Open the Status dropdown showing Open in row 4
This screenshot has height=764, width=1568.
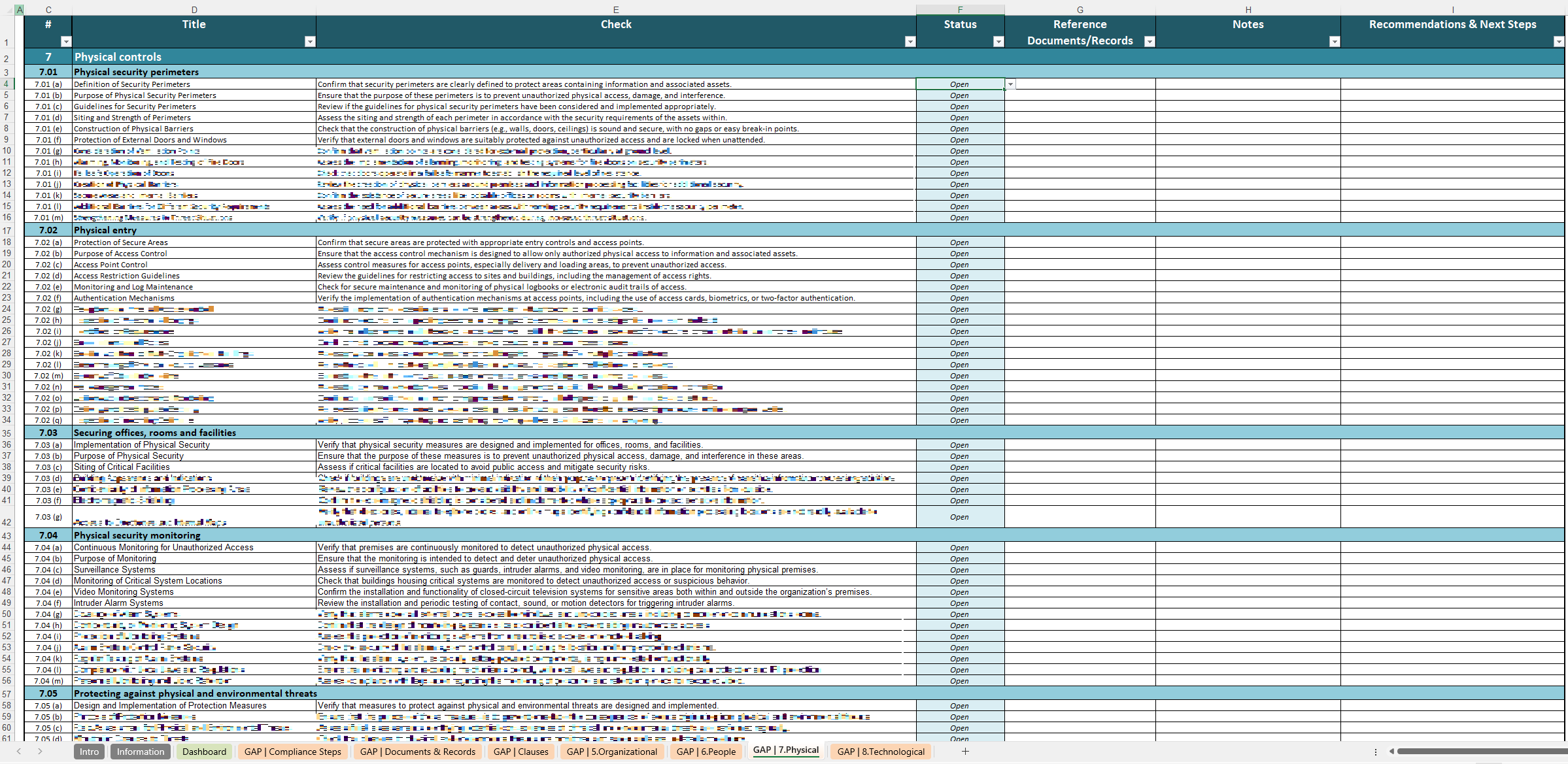(1011, 84)
